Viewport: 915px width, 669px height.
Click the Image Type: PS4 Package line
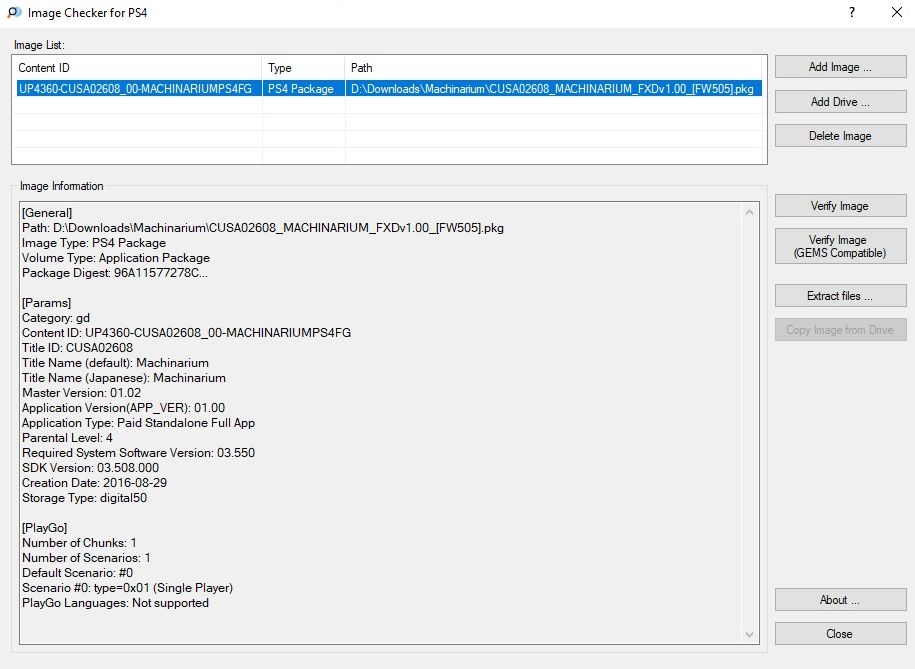[x=94, y=243]
